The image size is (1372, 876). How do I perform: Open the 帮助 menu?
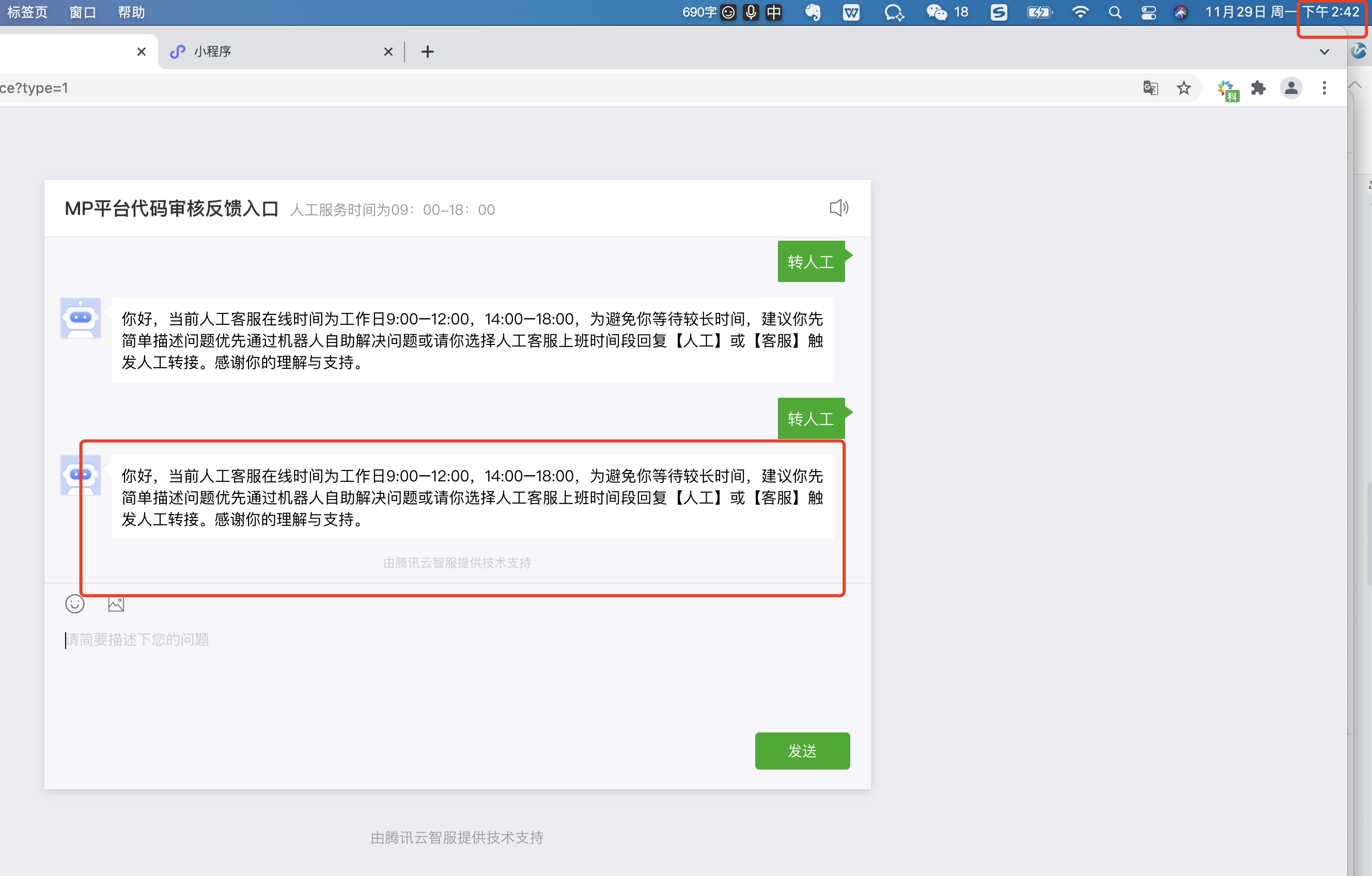[131, 12]
